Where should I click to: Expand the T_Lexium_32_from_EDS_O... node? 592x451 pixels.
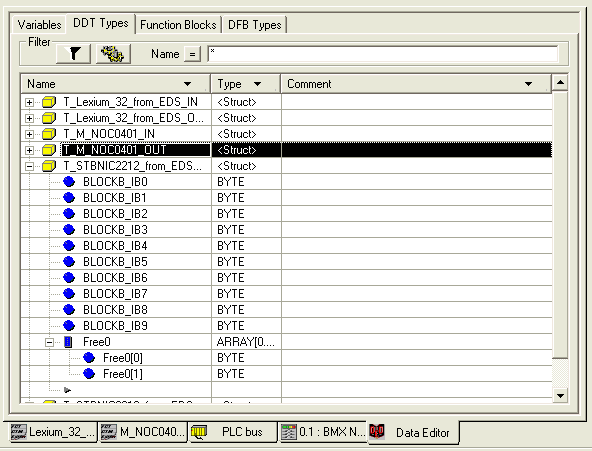[x=29, y=119]
